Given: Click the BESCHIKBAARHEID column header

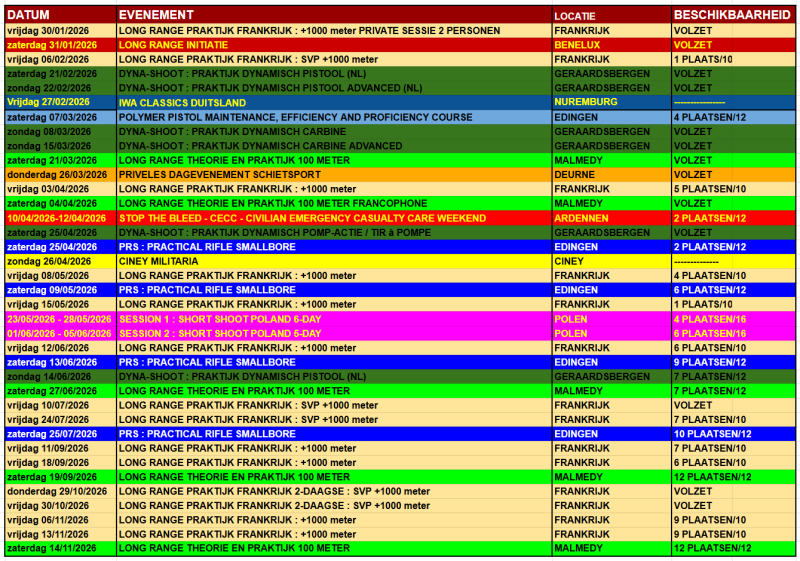Looking at the screenshot, I should (x=733, y=15).
